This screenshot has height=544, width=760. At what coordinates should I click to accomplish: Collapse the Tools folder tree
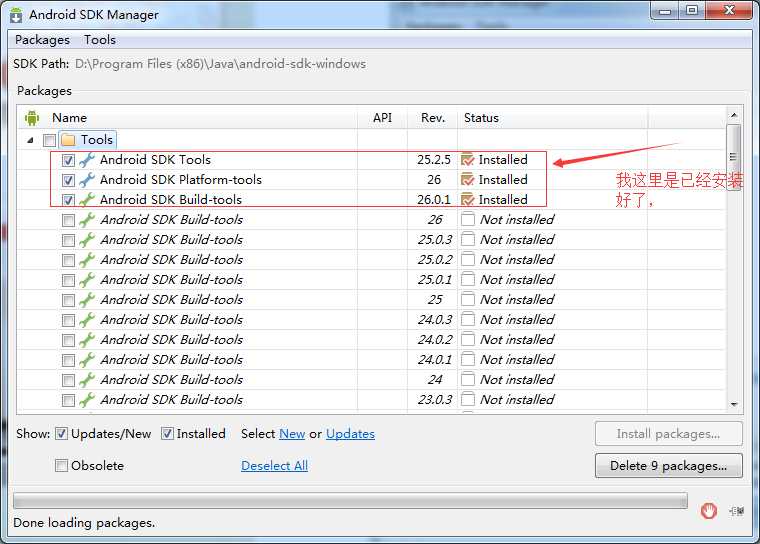tap(31, 140)
